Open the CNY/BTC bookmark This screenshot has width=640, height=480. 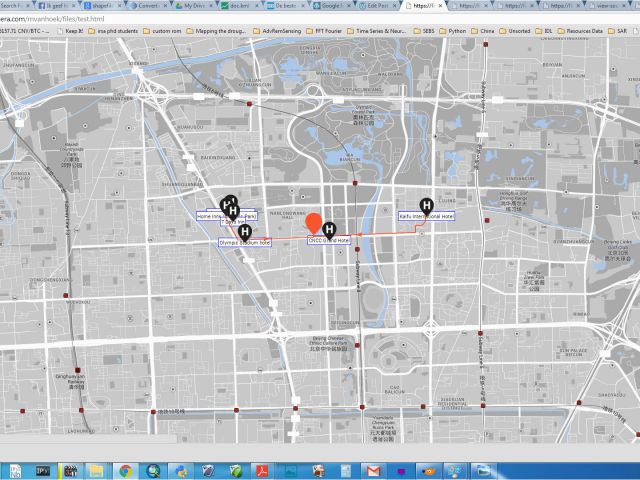tap(25, 31)
